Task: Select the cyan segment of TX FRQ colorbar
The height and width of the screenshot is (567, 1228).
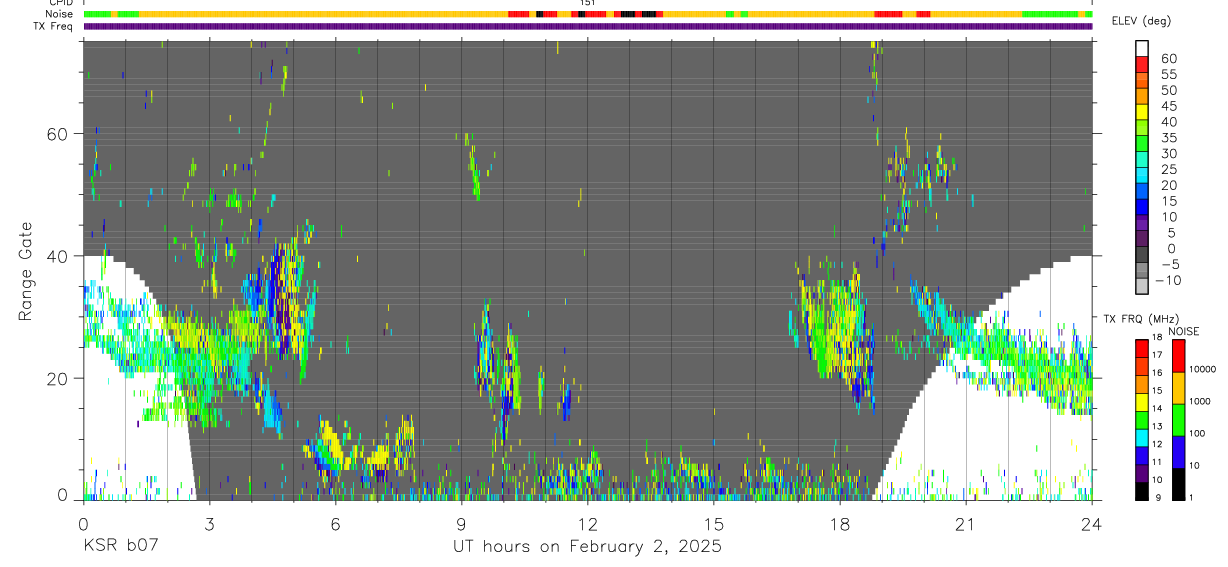Action: point(1142,438)
